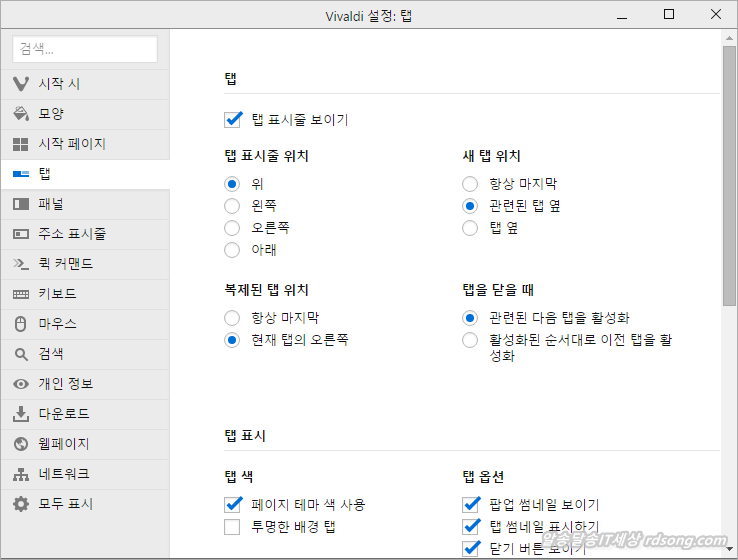Enable 투명한 배경 탭 checkbox
The width and height of the screenshot is (738, 560).
[233, 527]
